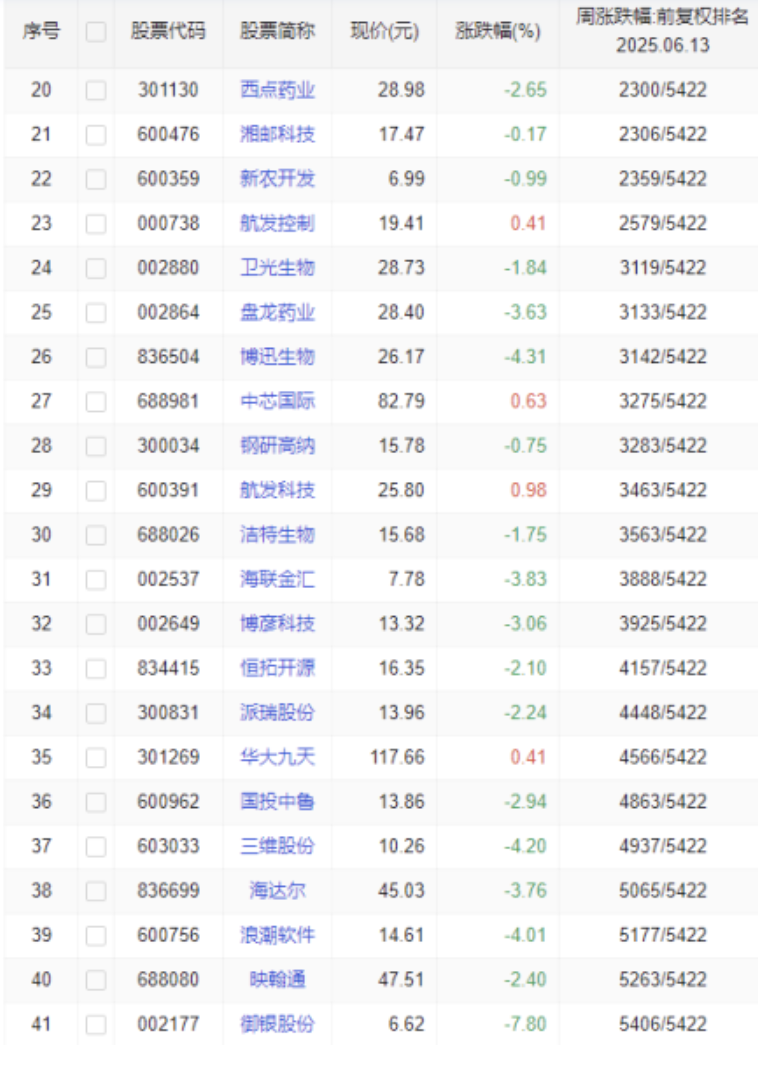Check the box for row 35 华大九天

(96, 758)
